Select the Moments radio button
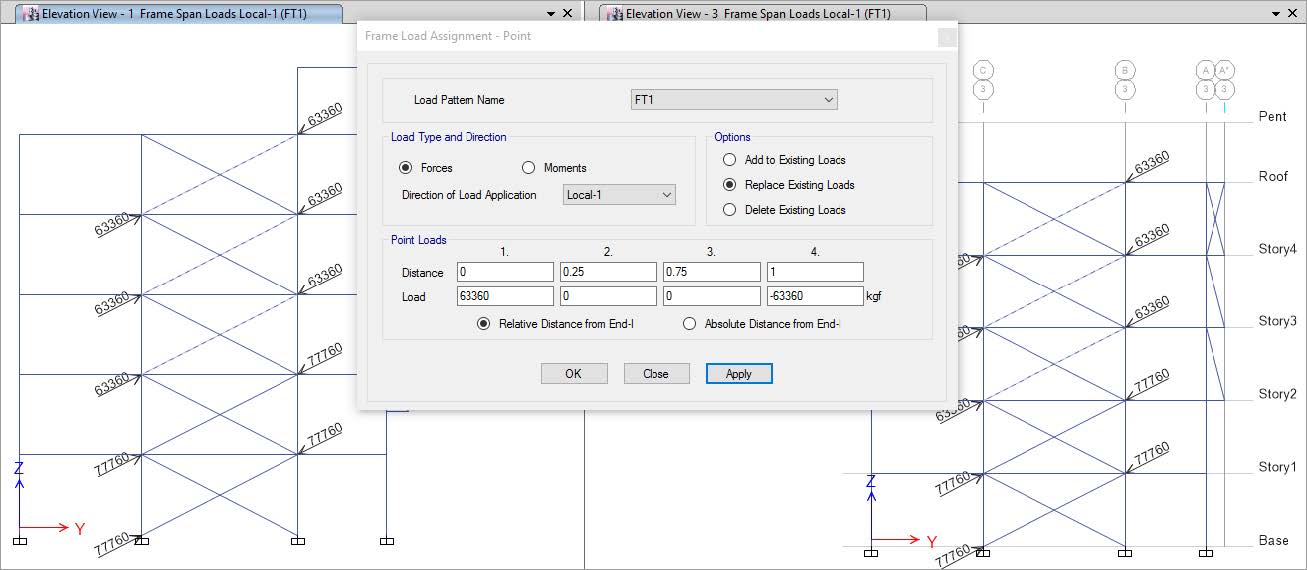Screen dimensions: 1307x570 point(529,168)
